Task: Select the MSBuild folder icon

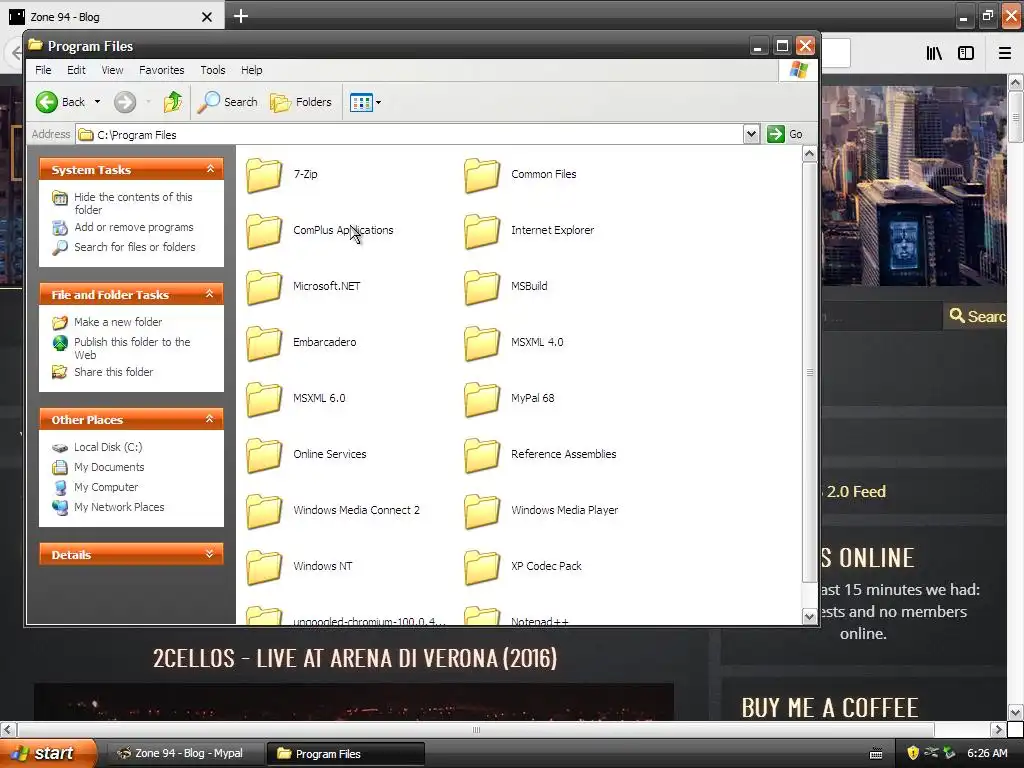Action: tap(482, 287)
